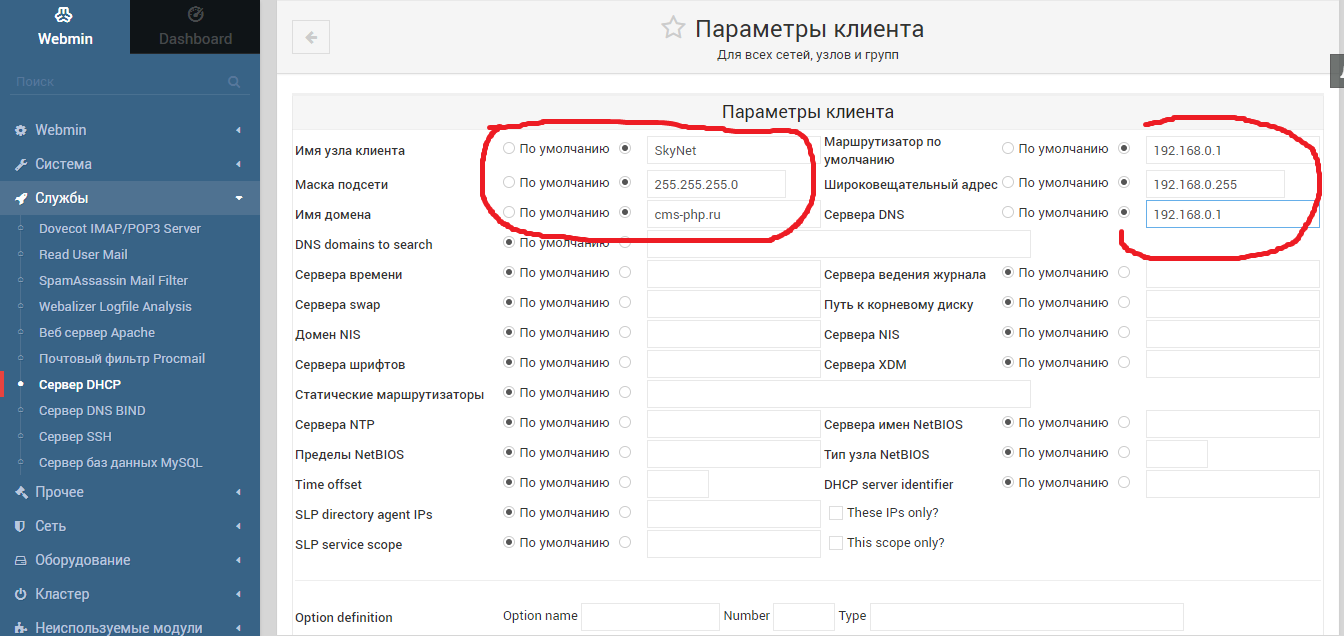This screenshot has height=636, width=1344.
Task: Click the search magnifier icon in sidebar
Action: pyautogui.click(x=234, y=82)
